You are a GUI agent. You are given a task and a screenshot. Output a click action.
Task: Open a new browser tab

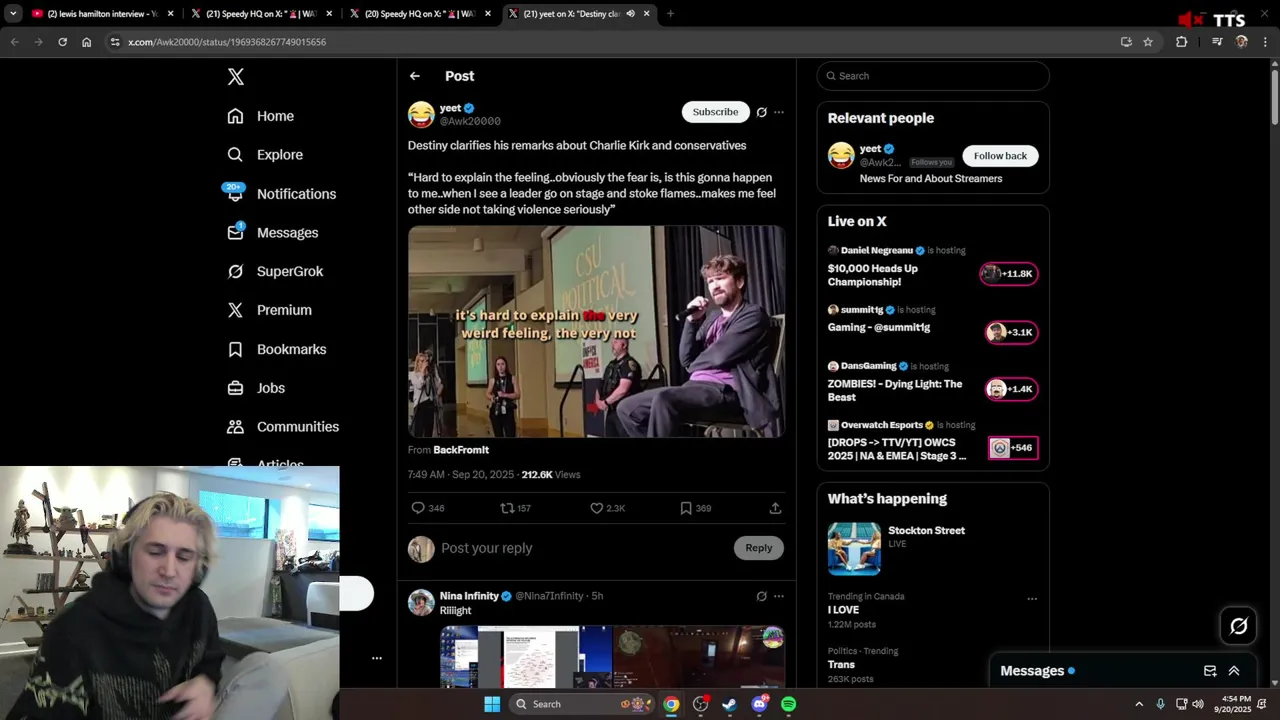pyautogui.click(x=670, y=14)
